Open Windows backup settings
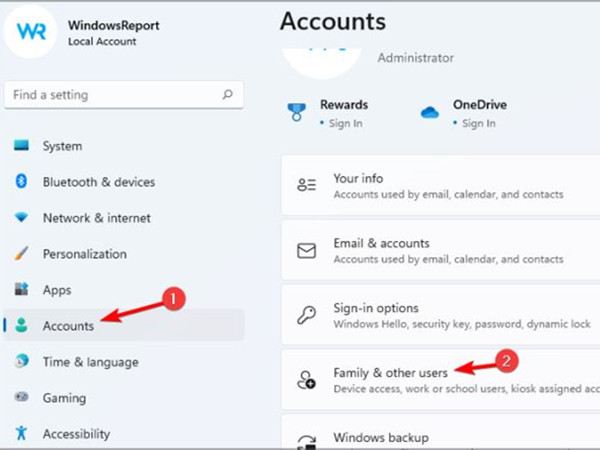The width and height of the screenshot is (600, 450). pos(440,437)
